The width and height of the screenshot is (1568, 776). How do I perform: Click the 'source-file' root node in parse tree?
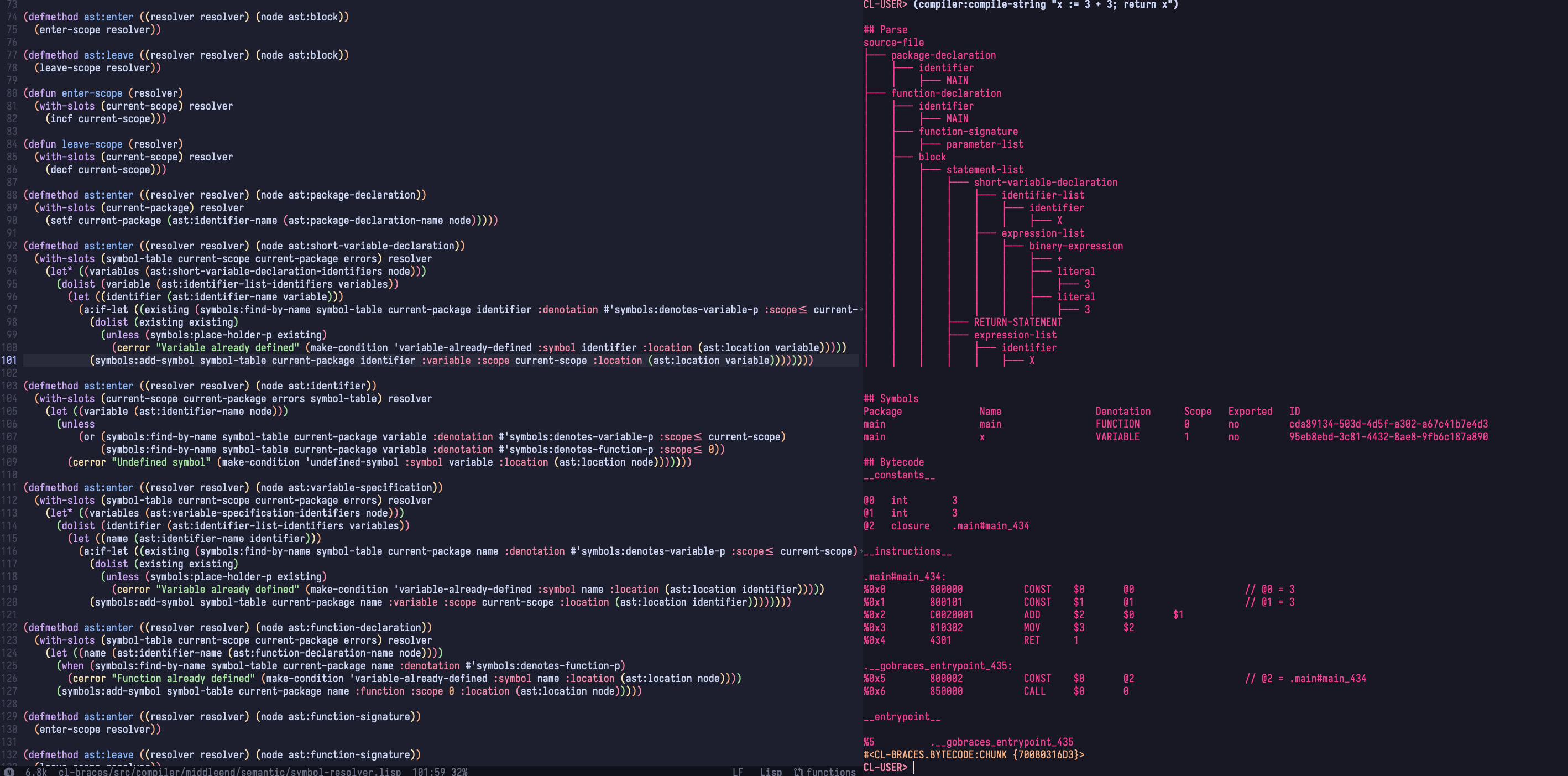(893, 42)
